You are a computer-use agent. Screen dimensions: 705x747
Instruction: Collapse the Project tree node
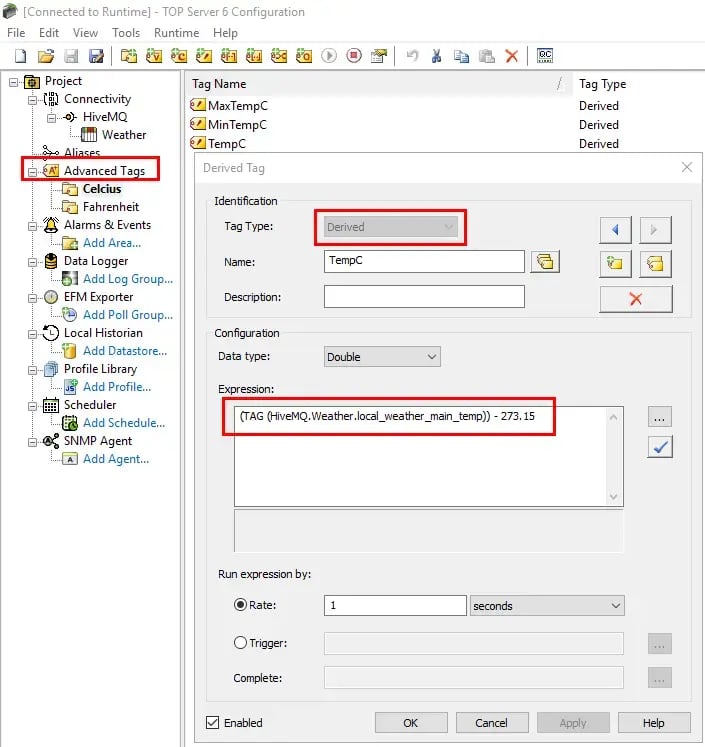(14, 82)
